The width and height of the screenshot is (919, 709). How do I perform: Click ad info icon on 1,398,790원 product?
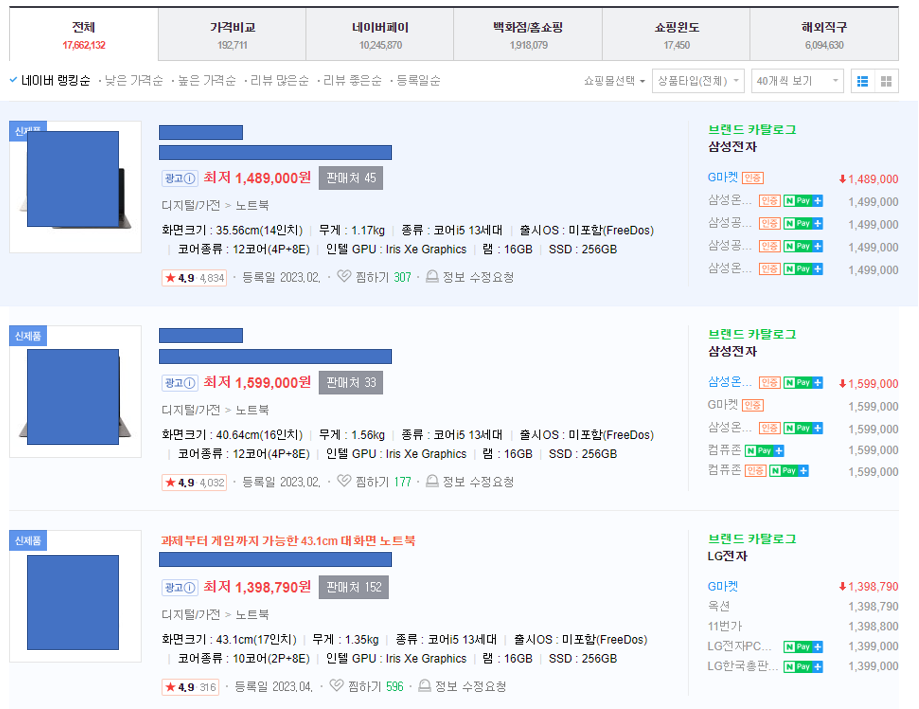click(190, 588)
